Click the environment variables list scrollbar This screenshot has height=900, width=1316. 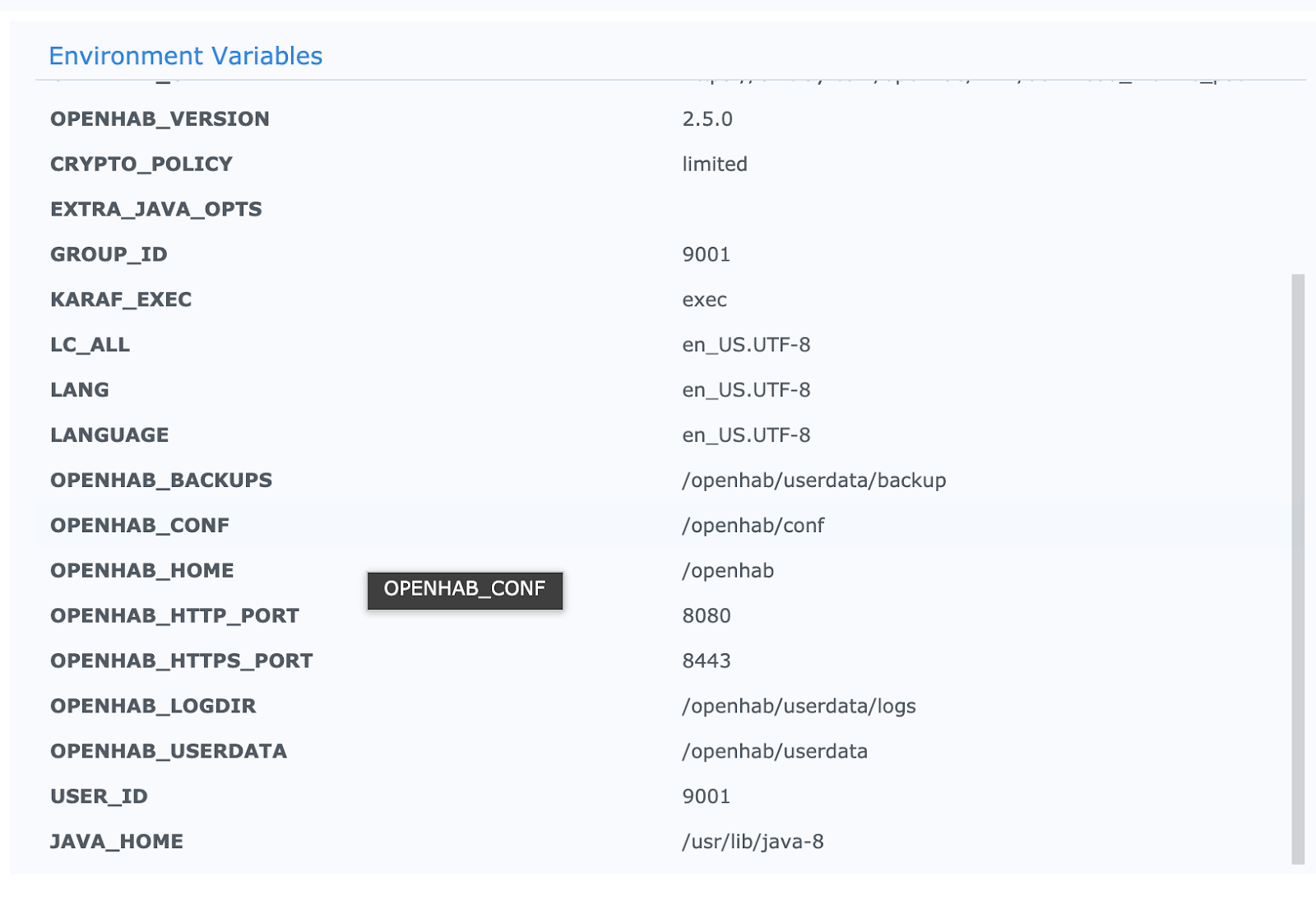coord(1298,569)
